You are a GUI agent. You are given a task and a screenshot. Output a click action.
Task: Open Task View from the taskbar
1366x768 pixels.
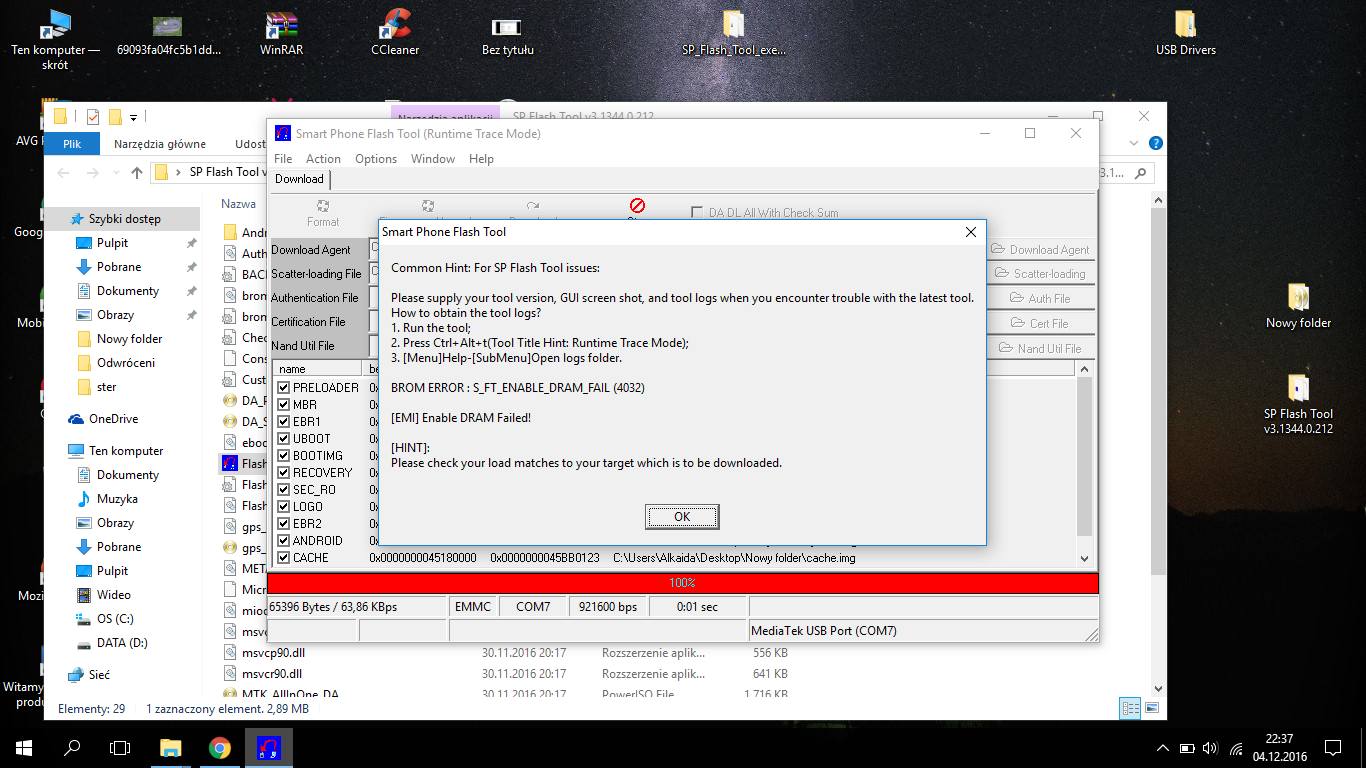point(120,747)
